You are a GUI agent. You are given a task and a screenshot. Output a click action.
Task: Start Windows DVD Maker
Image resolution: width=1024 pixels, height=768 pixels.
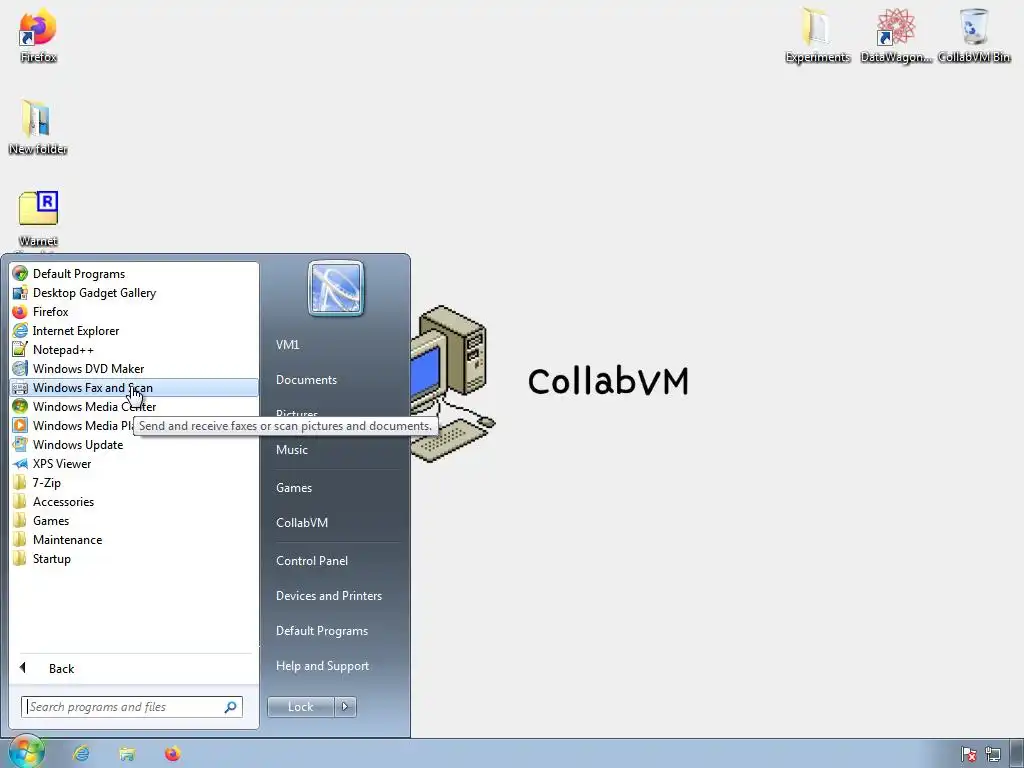pyautogui.click(x=134, y=368)
